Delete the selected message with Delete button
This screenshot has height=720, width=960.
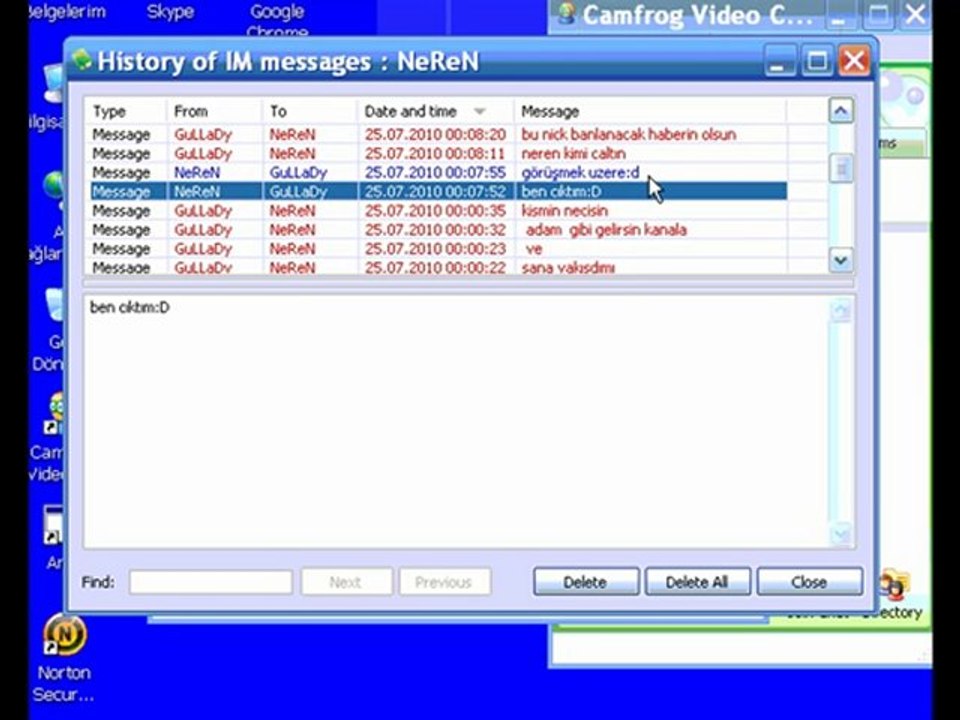pyautogui.click(x=585, y=582)
